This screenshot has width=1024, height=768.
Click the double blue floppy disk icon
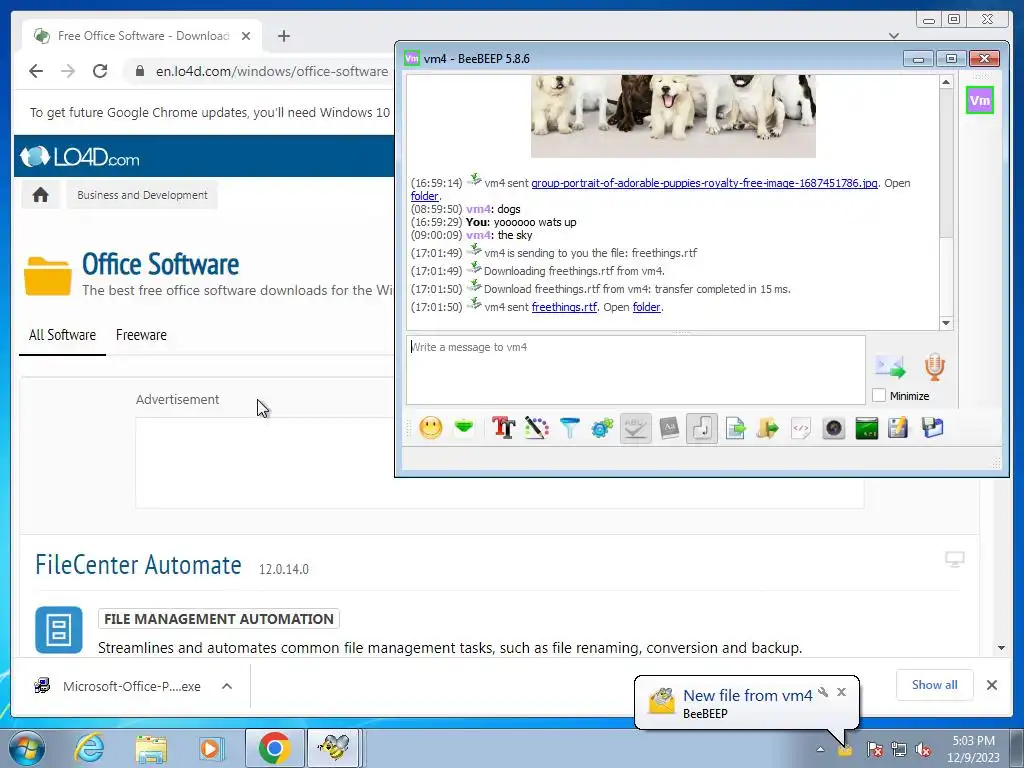click(933, 428)
